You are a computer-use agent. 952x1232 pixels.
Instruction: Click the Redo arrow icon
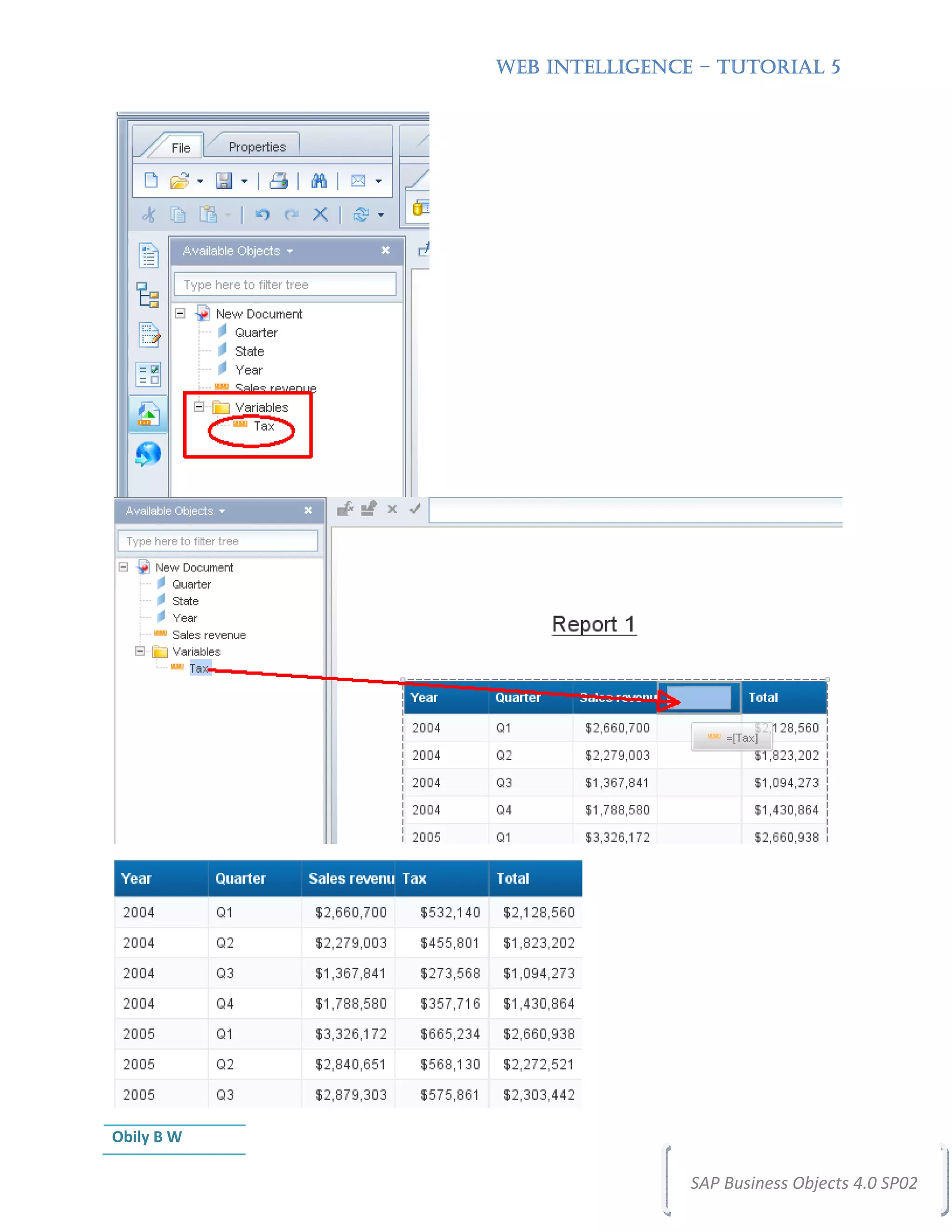(x=291, y=214)
